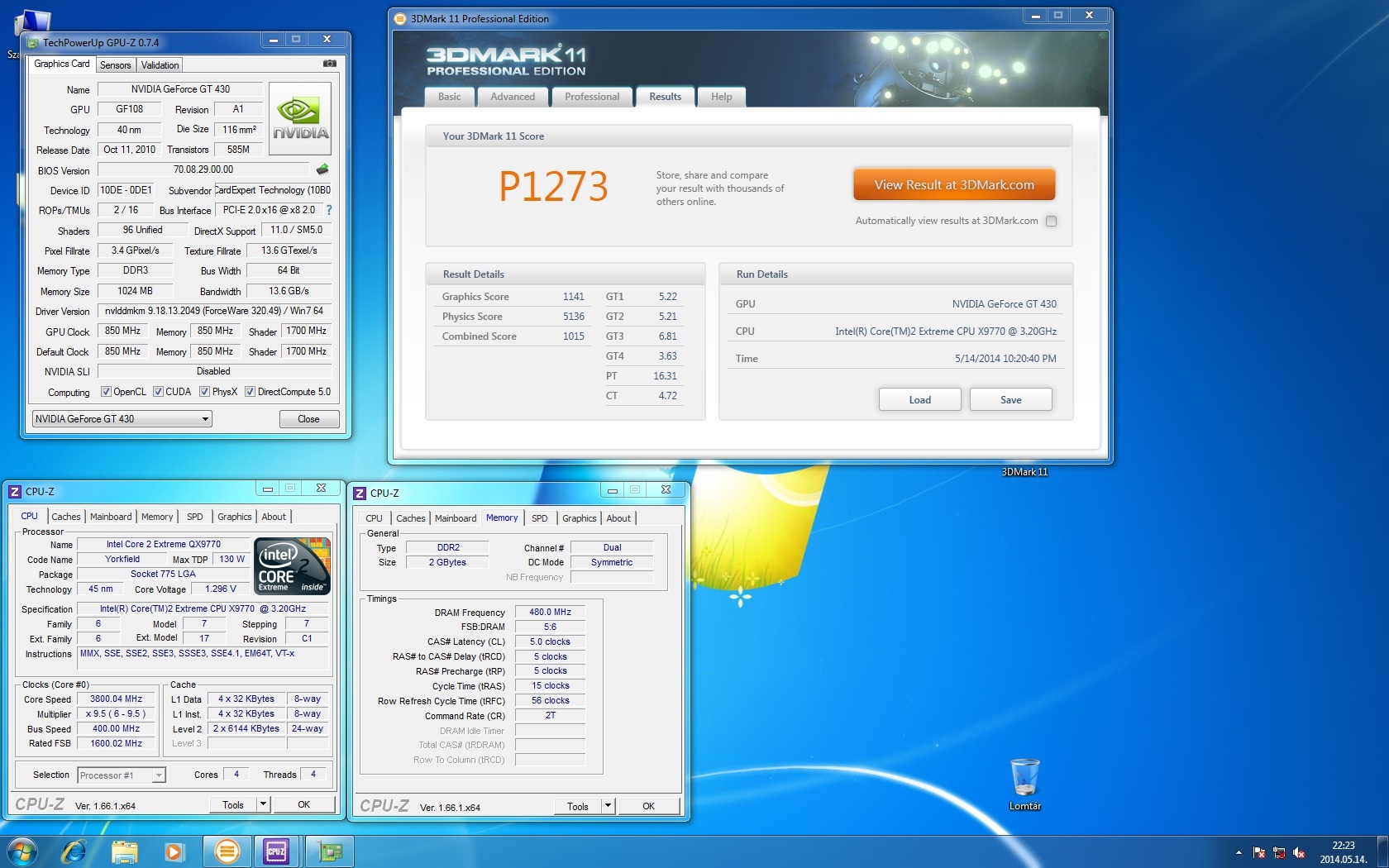Click the Combined Score value 1015
This screenshot has height=868, width=1389.
pyautogui.click(x=574, y=336)
